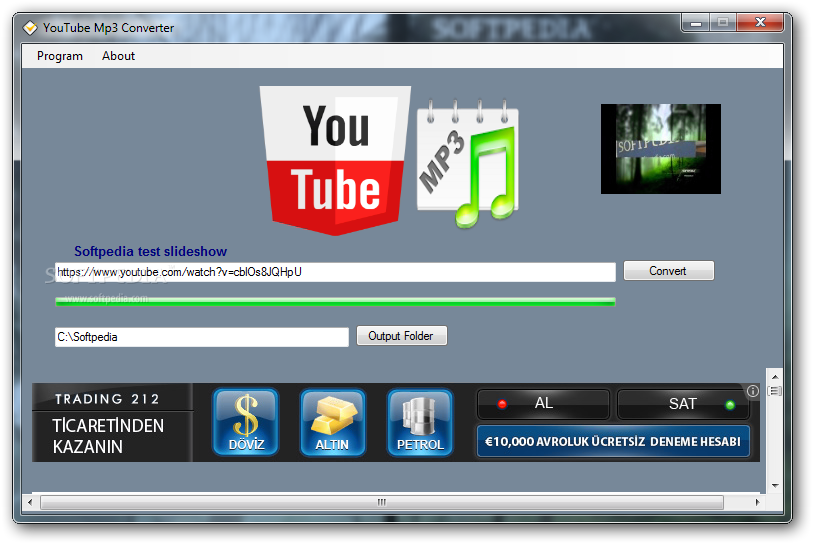Click the horizontal scrollbar left arrow
This screenshot has height=544, width=813.
click(x=30, y=502)
